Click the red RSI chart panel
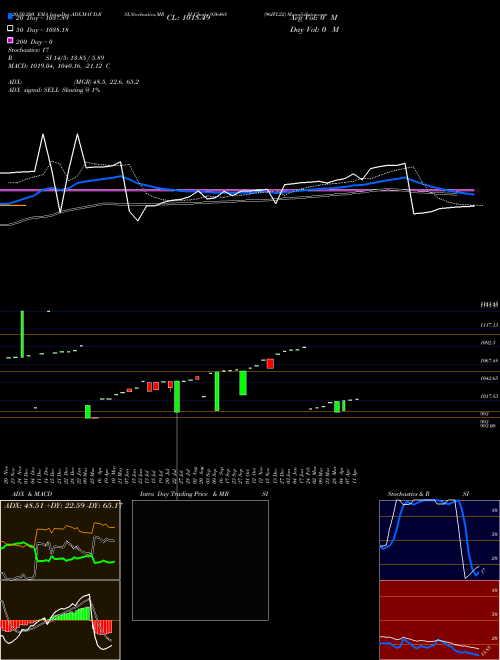This screenshot has height=660, width=500. point(439,620)
